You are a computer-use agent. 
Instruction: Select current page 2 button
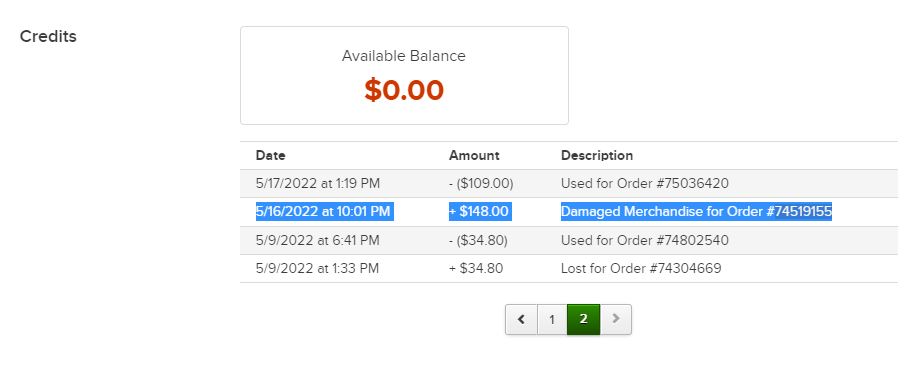(583, 320)
